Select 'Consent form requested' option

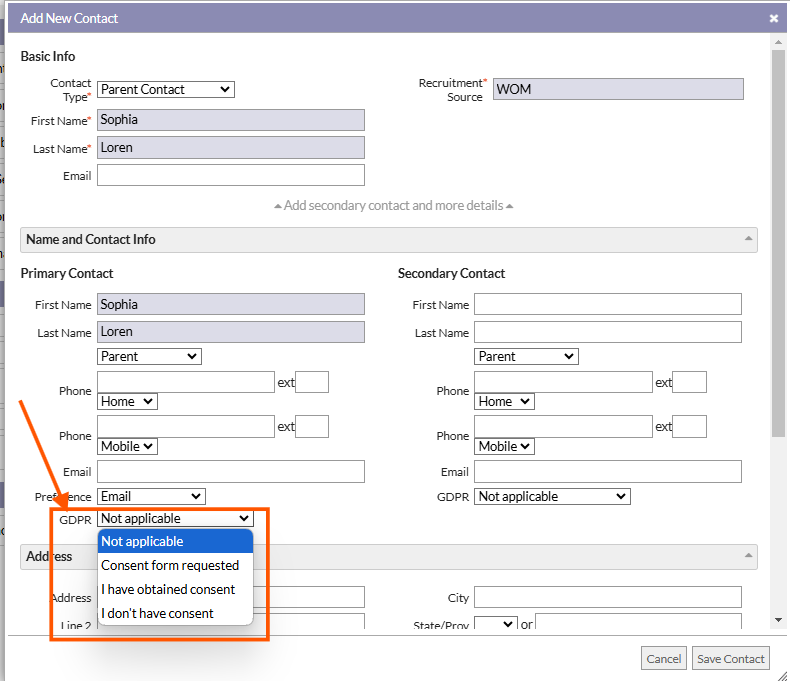(170, 565)
